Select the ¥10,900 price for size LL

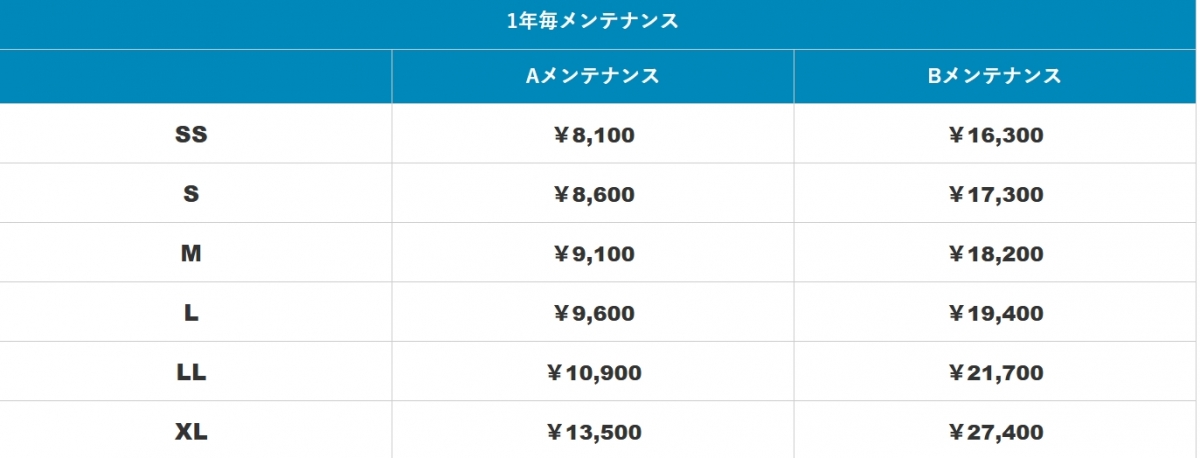593,373
